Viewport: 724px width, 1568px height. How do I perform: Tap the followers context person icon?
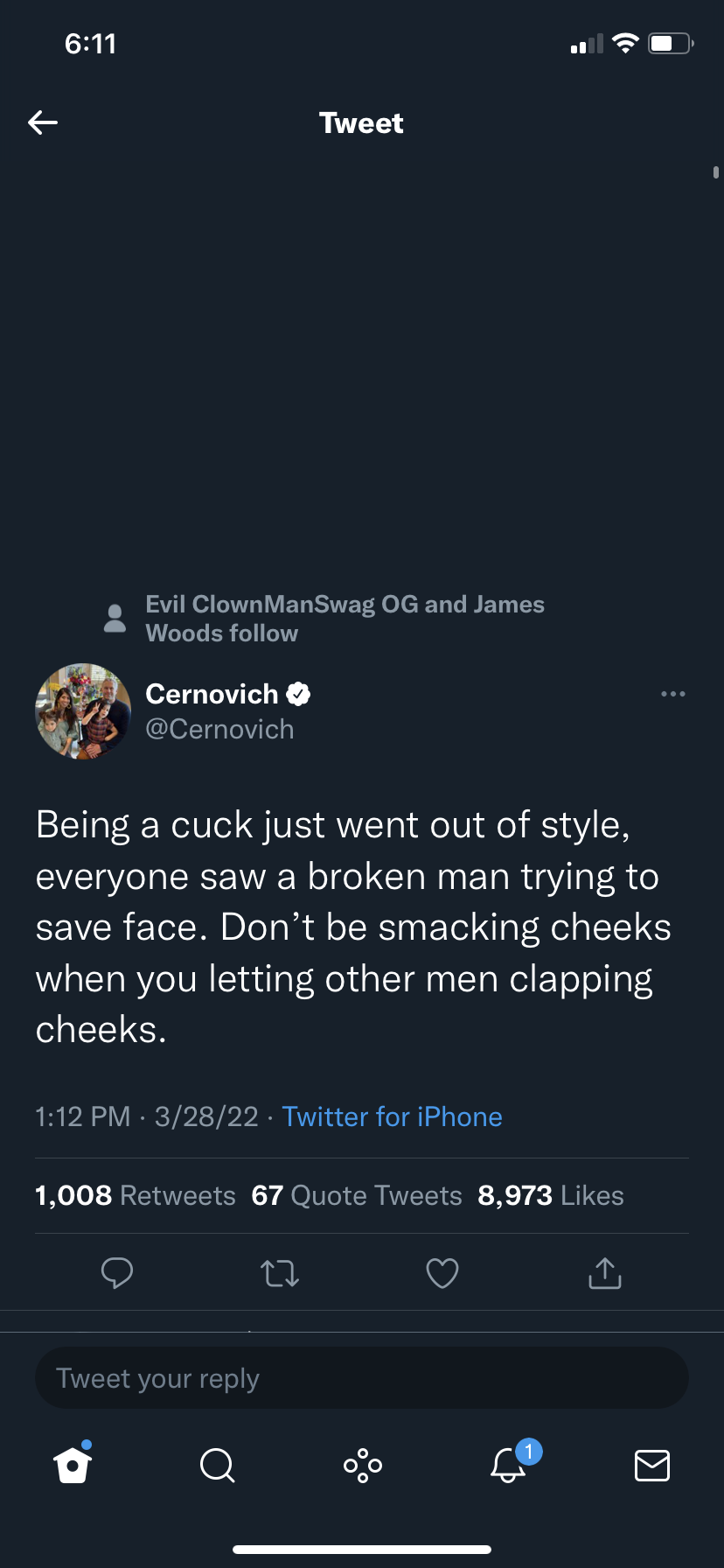115,618
